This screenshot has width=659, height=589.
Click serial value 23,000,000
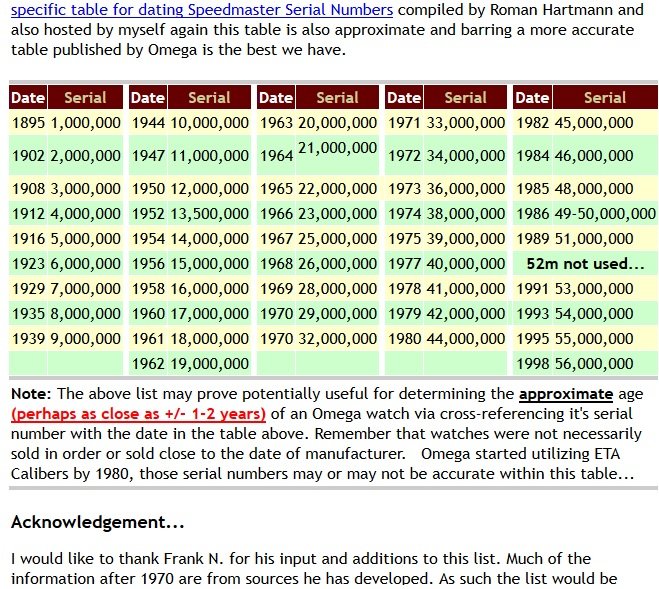pyautogui.click(x=337, y=214)
